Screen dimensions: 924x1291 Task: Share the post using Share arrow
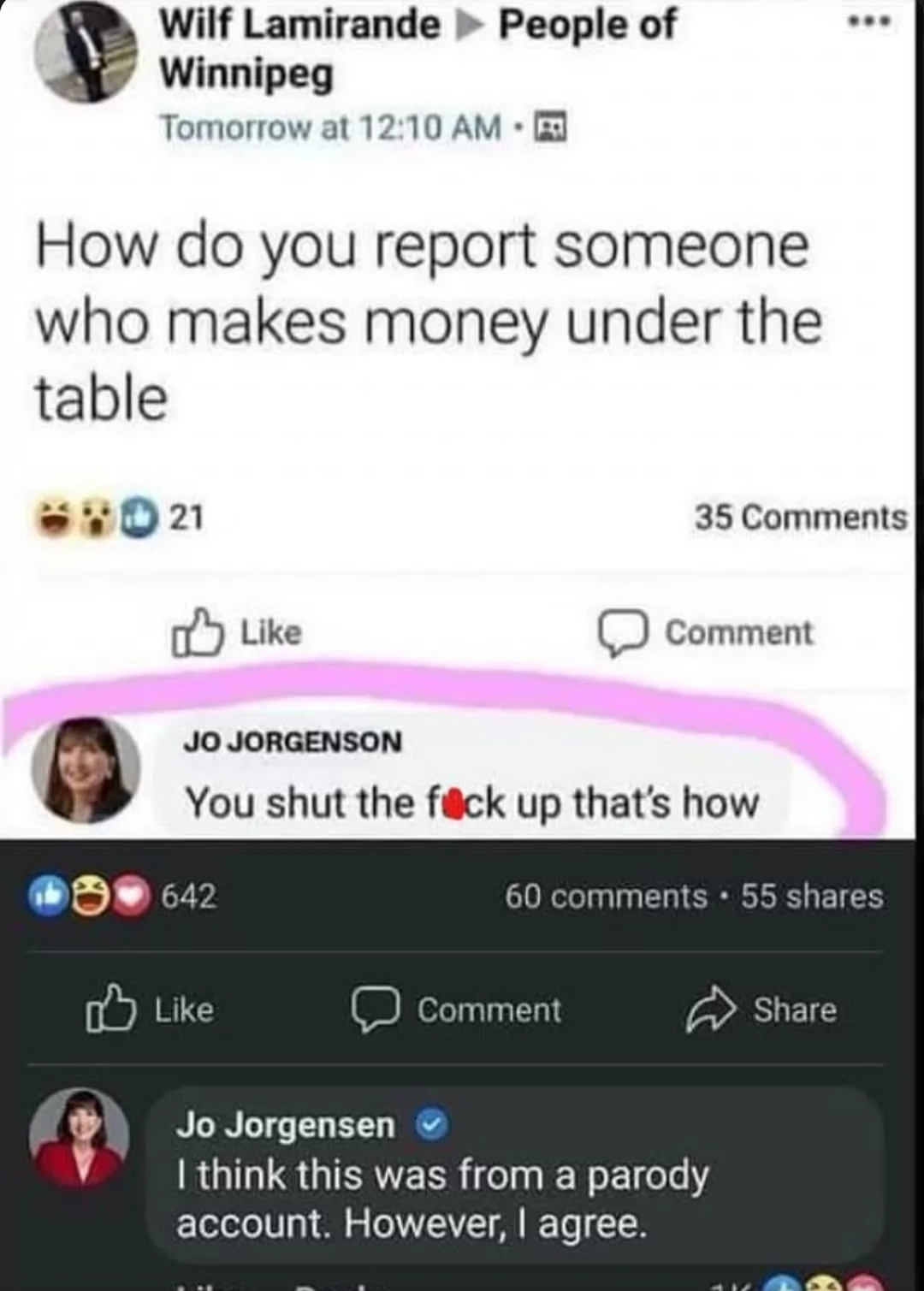tap(761, 1010)
